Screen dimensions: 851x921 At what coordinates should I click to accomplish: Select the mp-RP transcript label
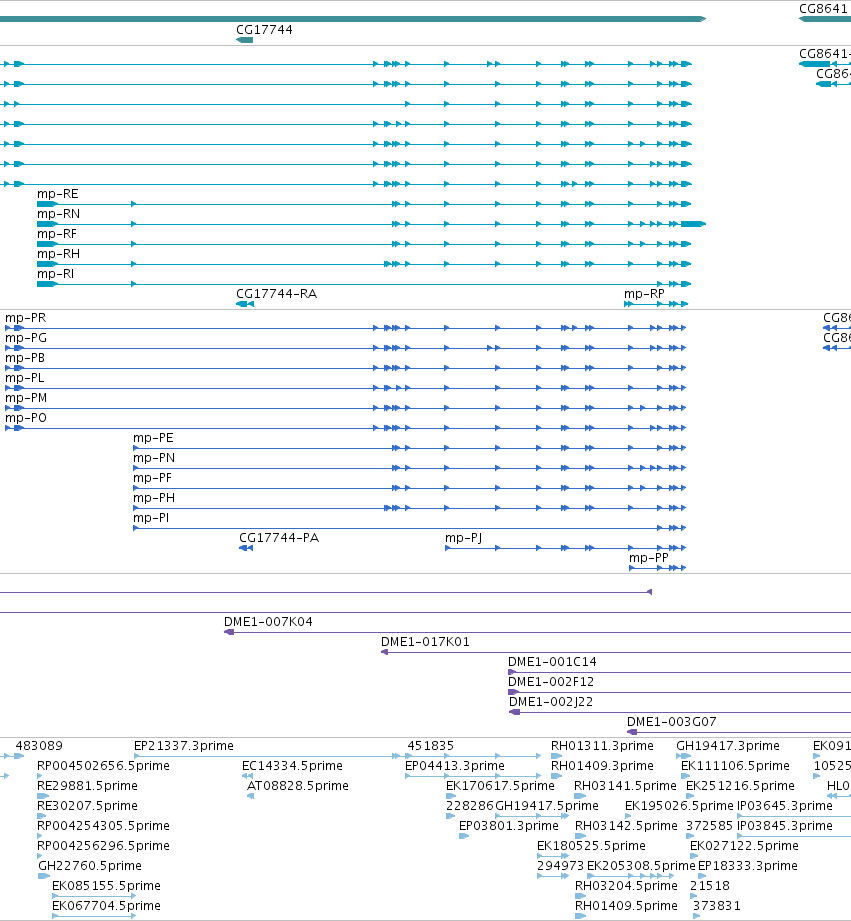pos(644,294)
